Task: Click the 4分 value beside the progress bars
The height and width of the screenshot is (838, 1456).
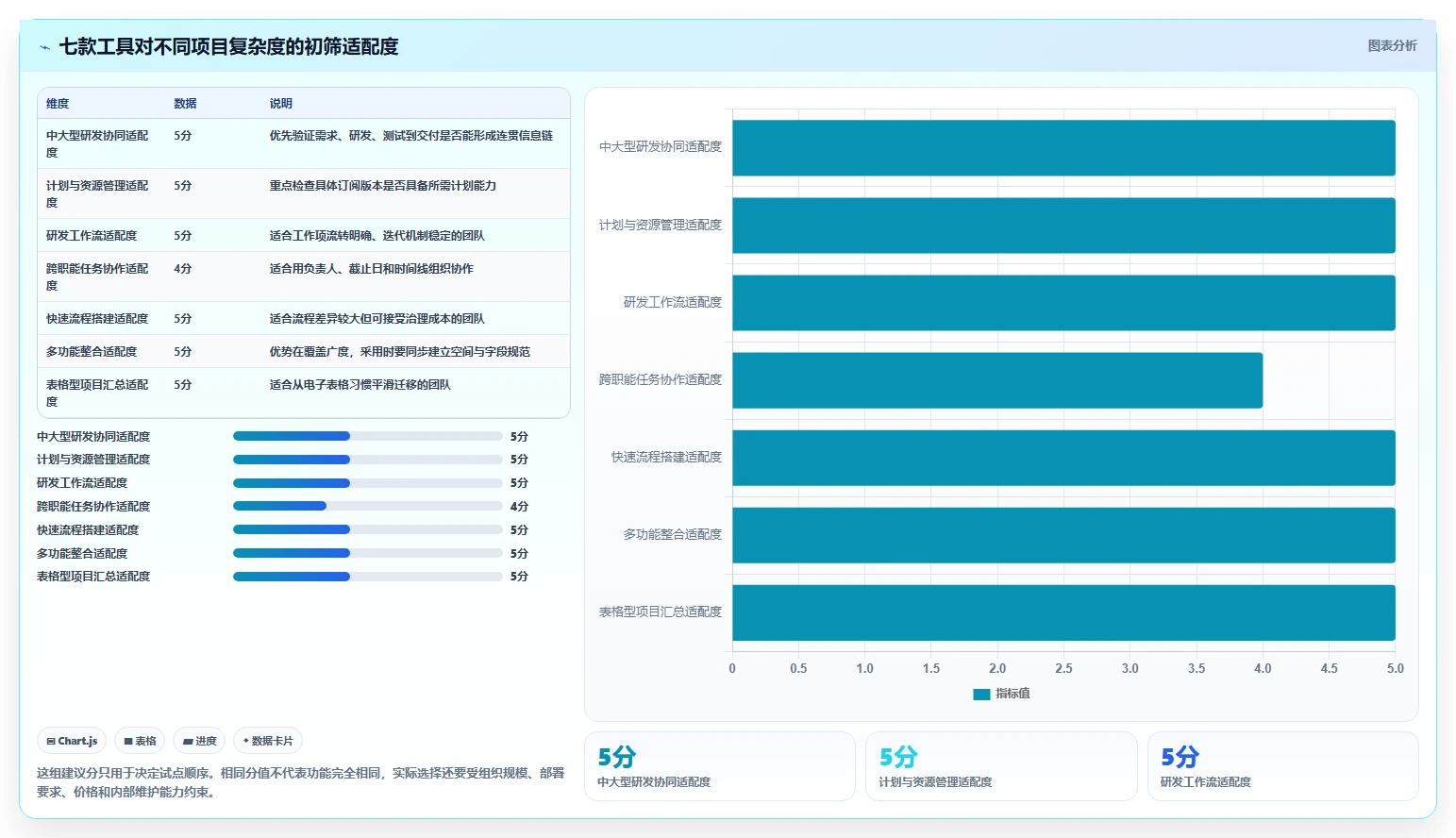Action: tap(519, 507)
